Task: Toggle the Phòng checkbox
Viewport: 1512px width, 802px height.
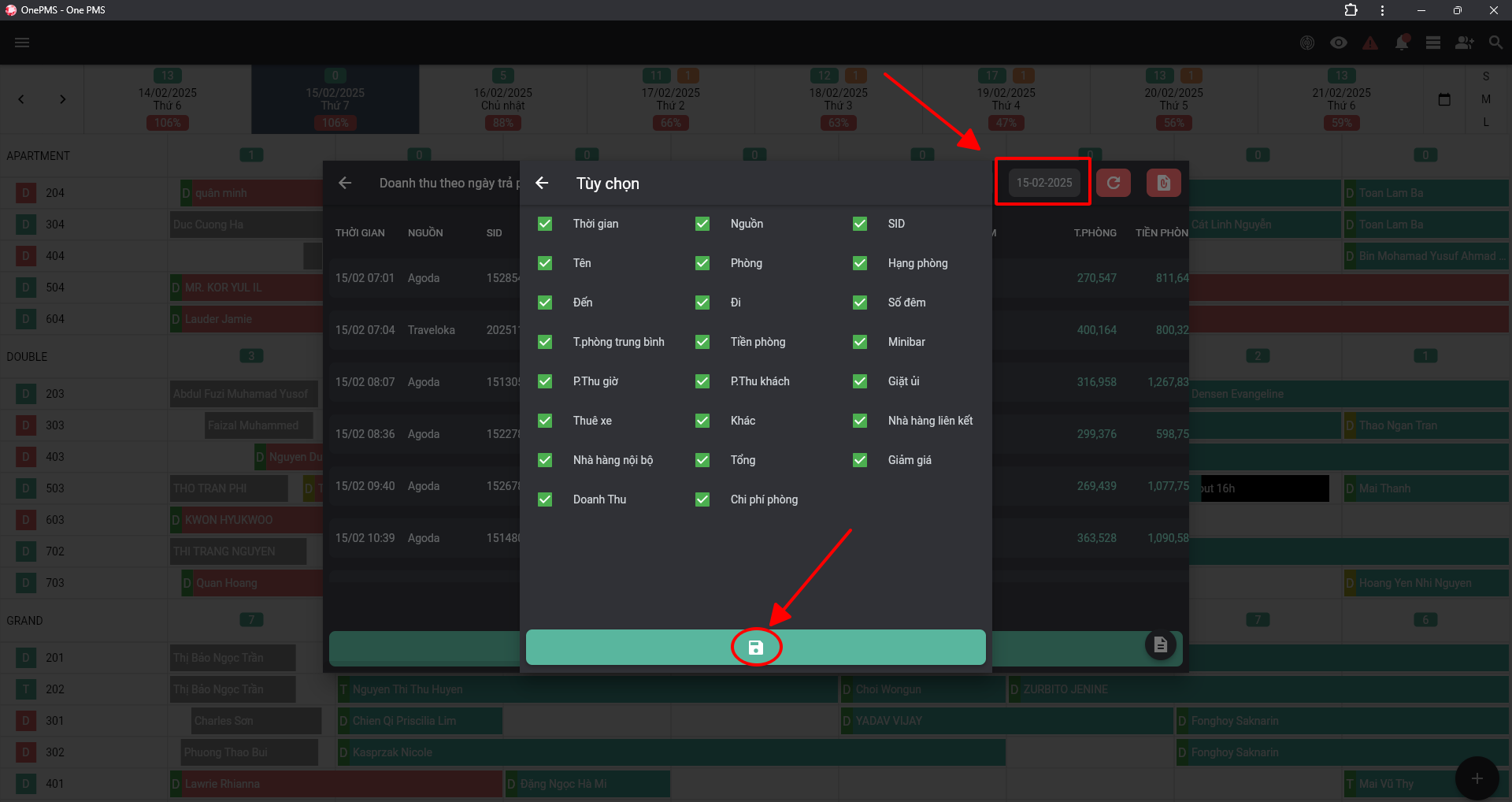Action: pos(702,263)
